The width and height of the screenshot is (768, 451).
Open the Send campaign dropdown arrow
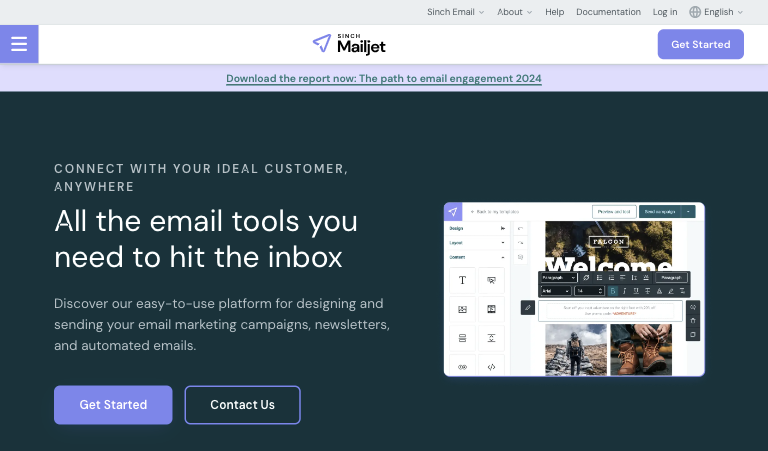click(x=688, y=212)
